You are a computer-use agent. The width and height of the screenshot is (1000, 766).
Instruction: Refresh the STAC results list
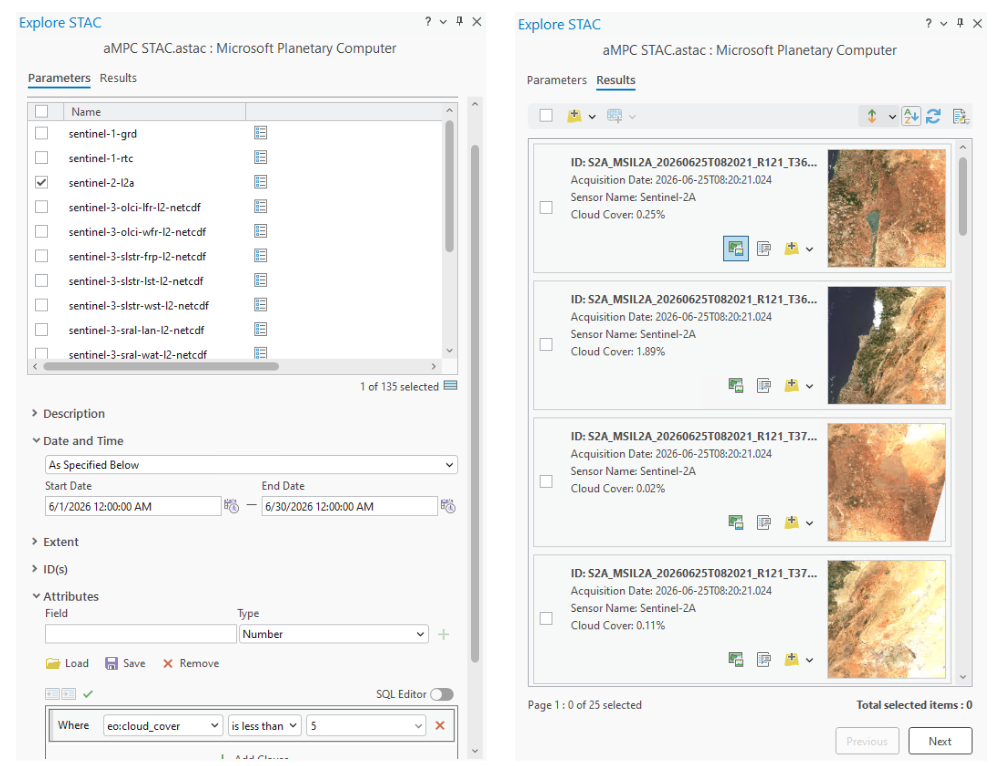point(934,116)
